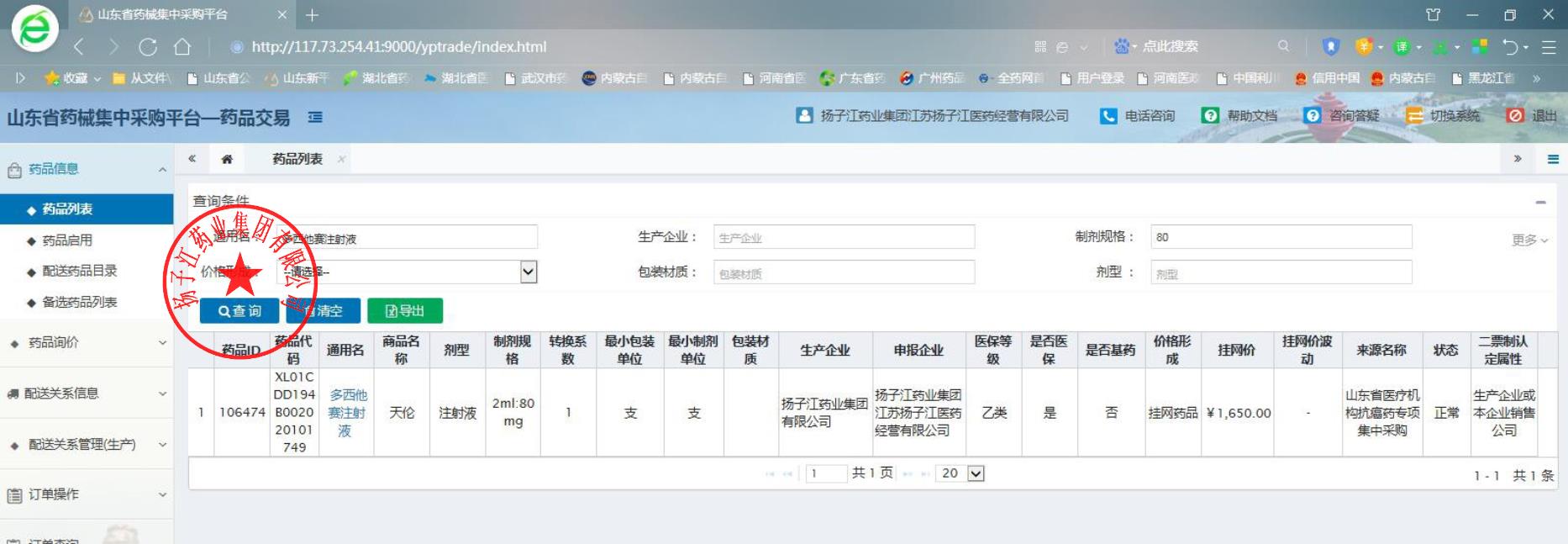This screenshot has width=1568, height=544.
Task: Click the ¥1,650.00 price cell
Action: pyautogui.click(x=1239, y=413)
